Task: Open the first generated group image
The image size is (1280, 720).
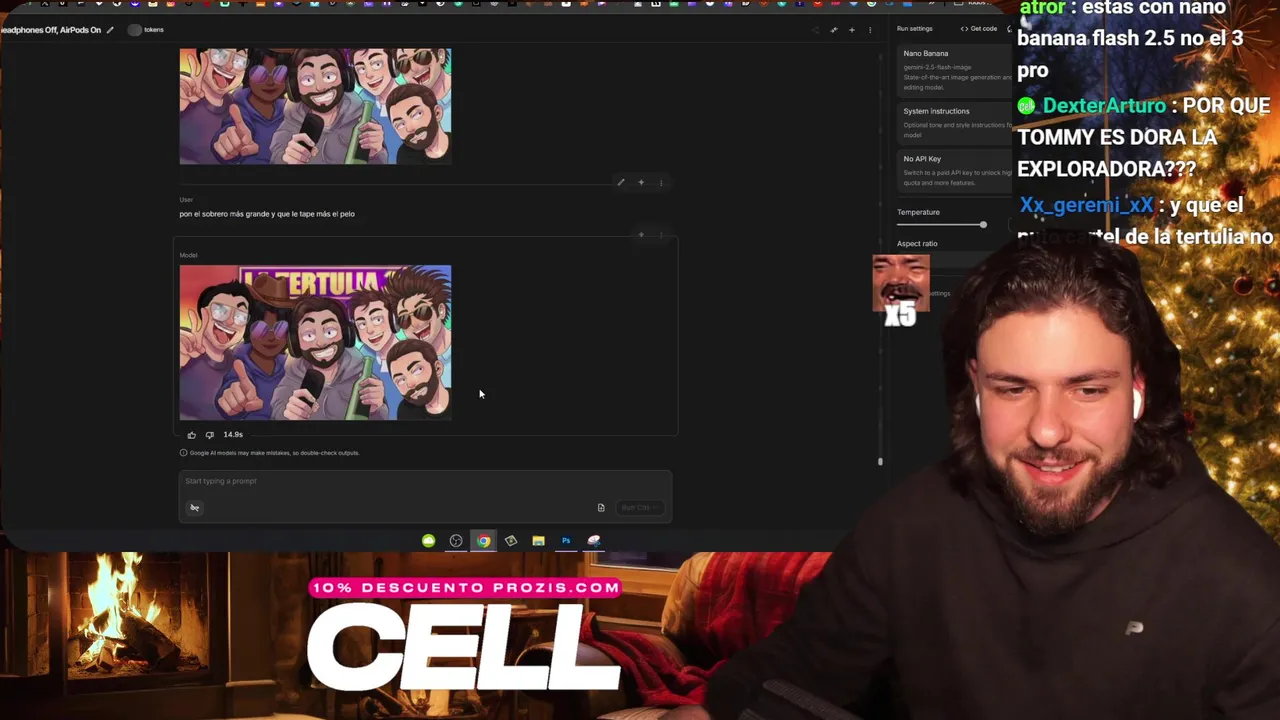Action: [315, 106]
